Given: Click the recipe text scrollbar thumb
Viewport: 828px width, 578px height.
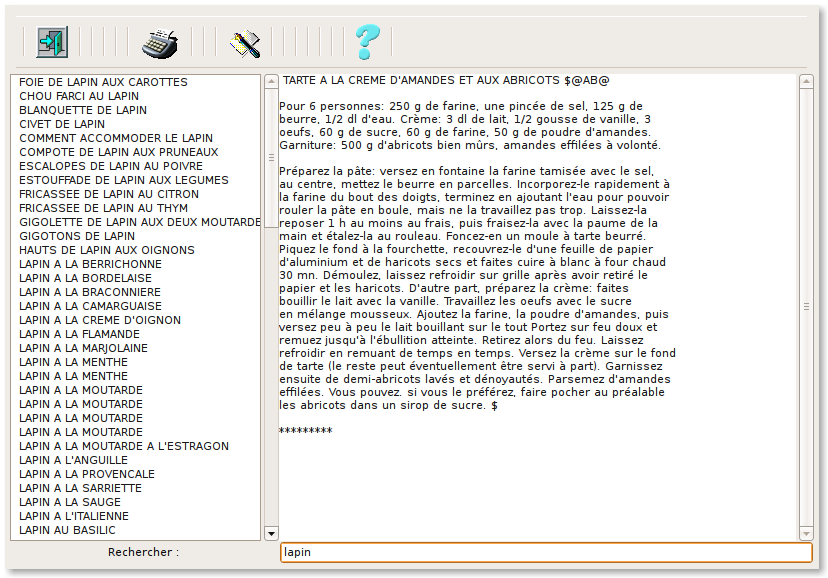Looking at the screenshot, I should [x=806, y=307].
